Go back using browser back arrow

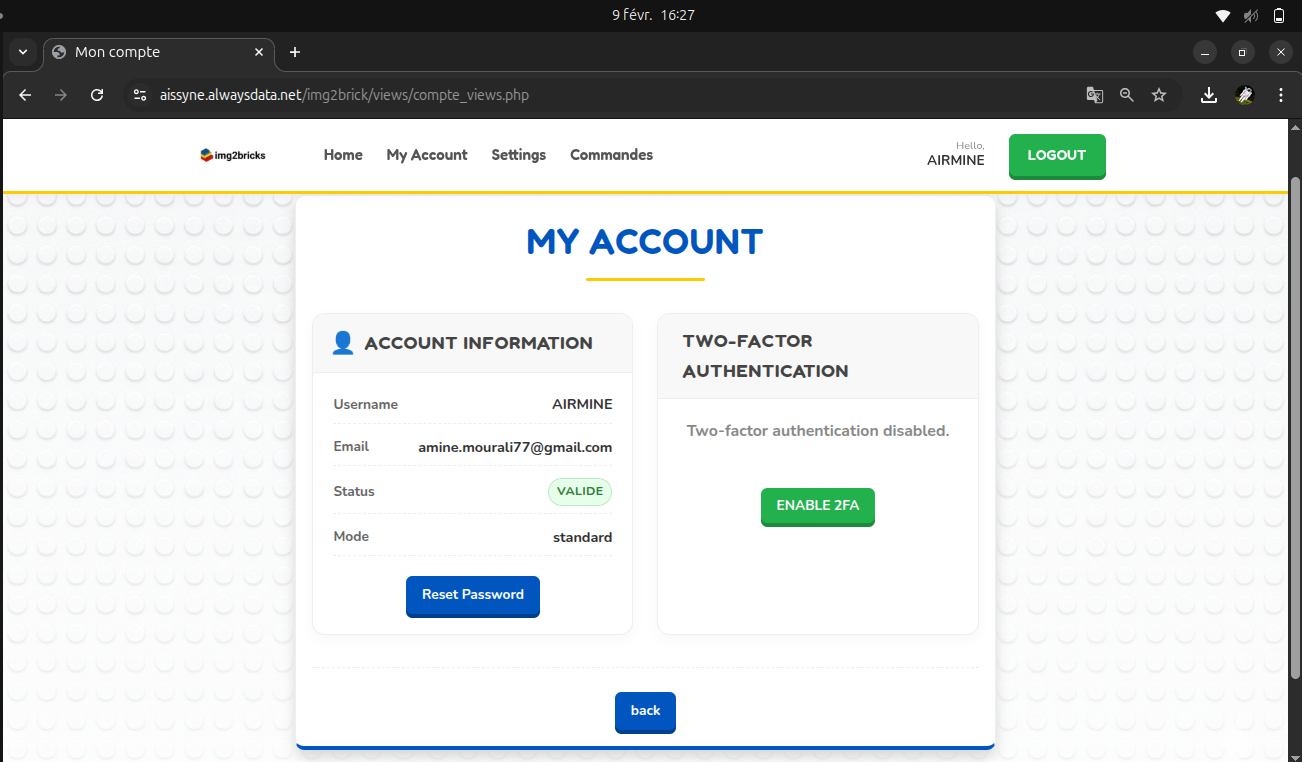point(26,95)
